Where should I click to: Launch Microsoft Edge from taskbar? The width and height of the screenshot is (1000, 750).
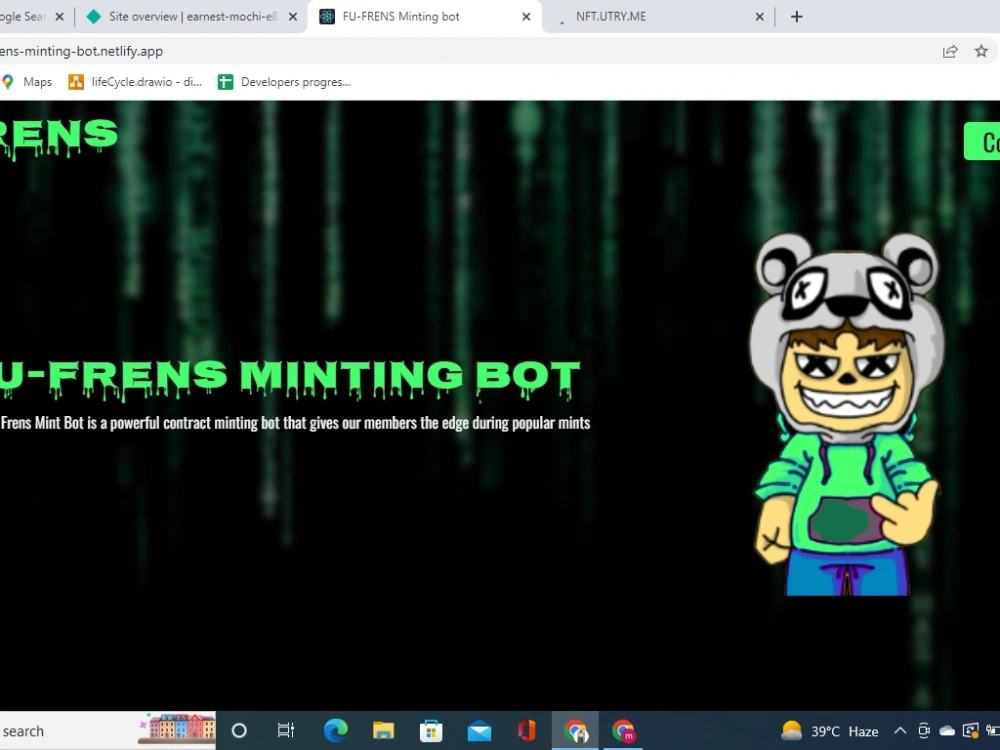pyautogui.click(x=335, y=731)
